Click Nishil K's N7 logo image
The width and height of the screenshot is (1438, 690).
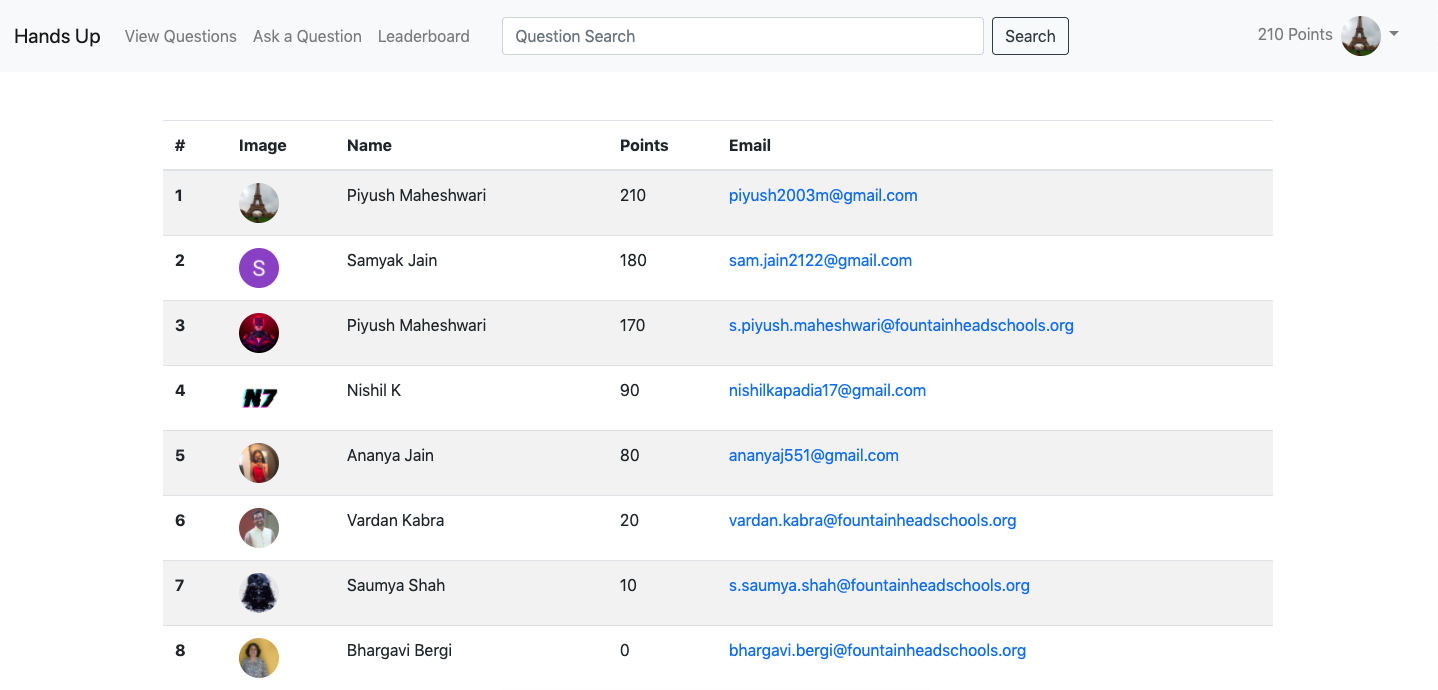[259, 398]
